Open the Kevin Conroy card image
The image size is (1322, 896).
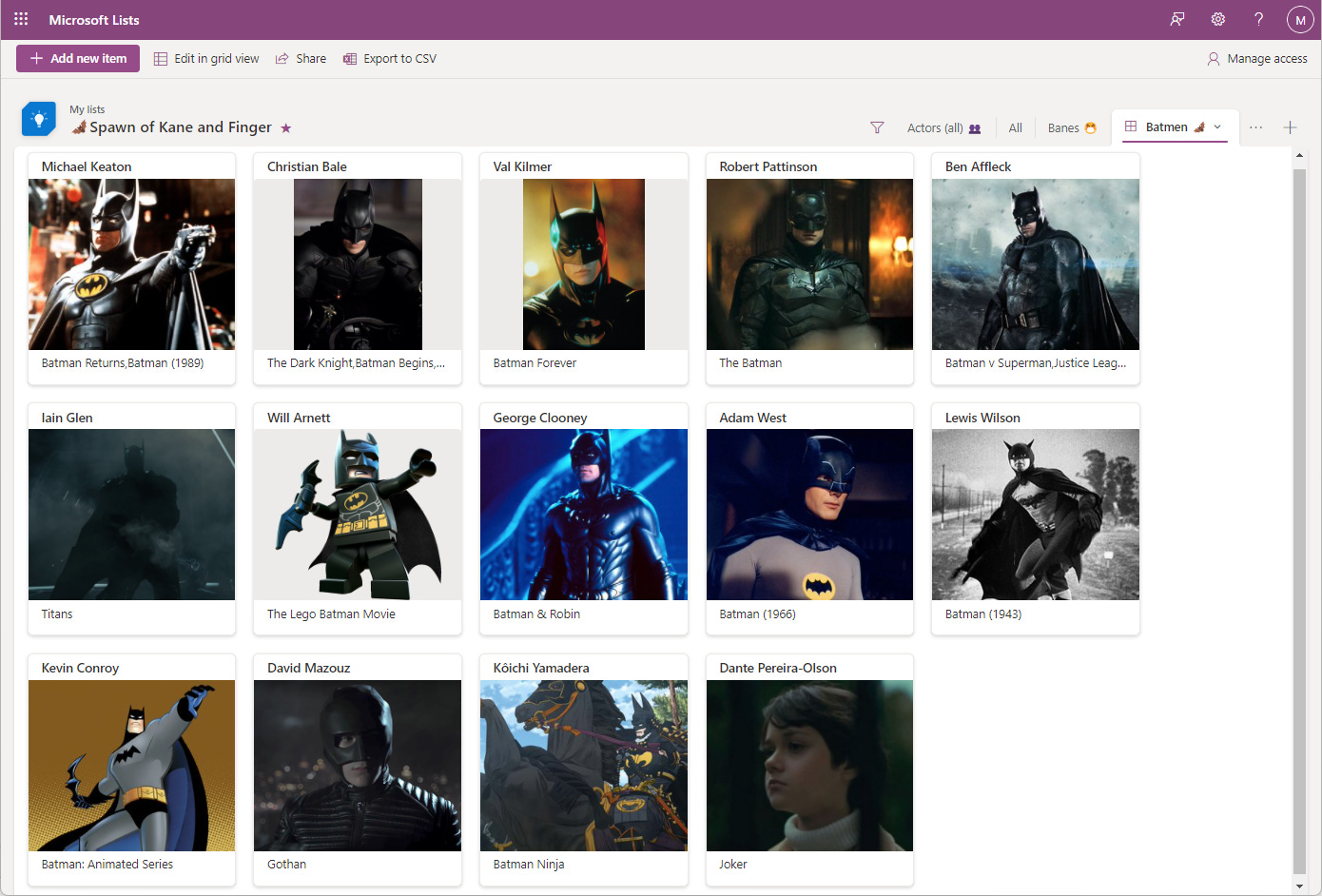pyautogui.click(x=131, y=766)
